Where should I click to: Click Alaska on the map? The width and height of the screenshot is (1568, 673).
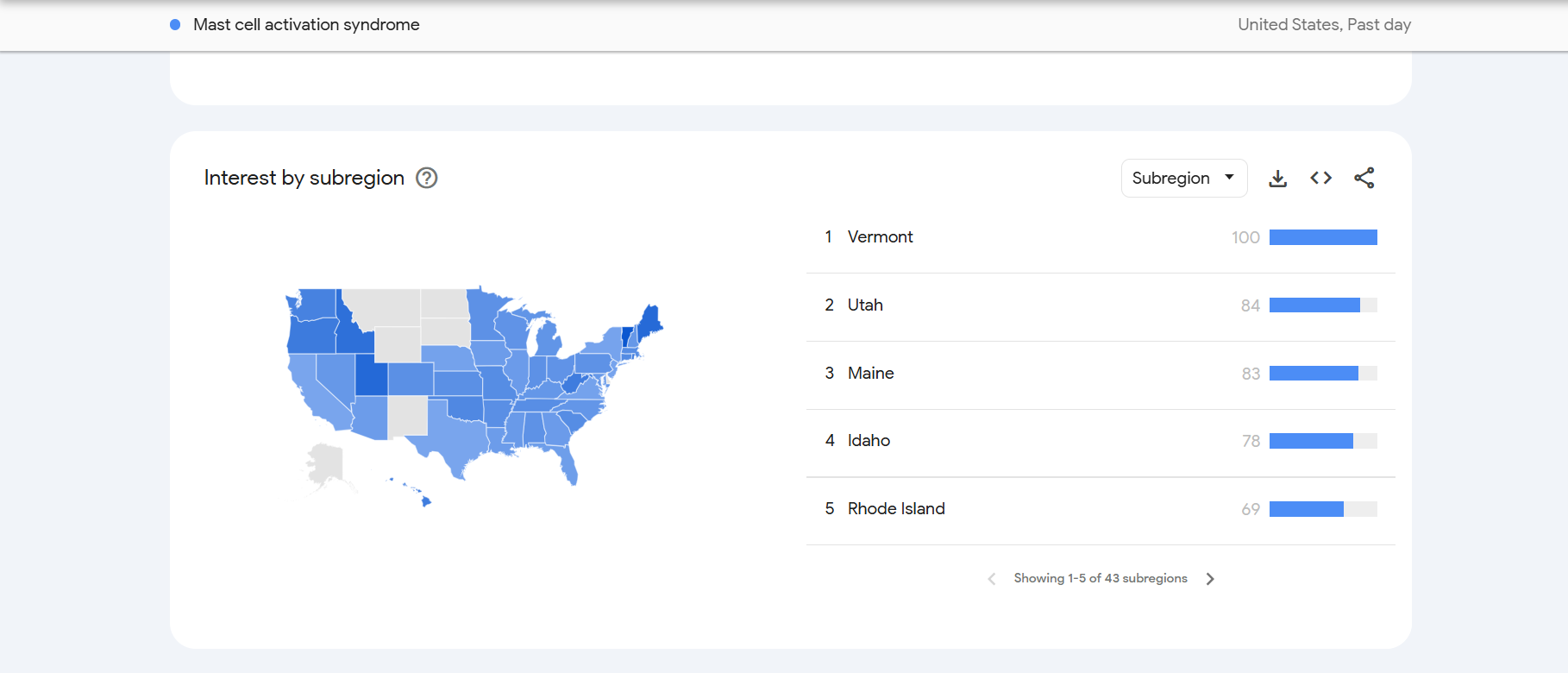(326, 464)
